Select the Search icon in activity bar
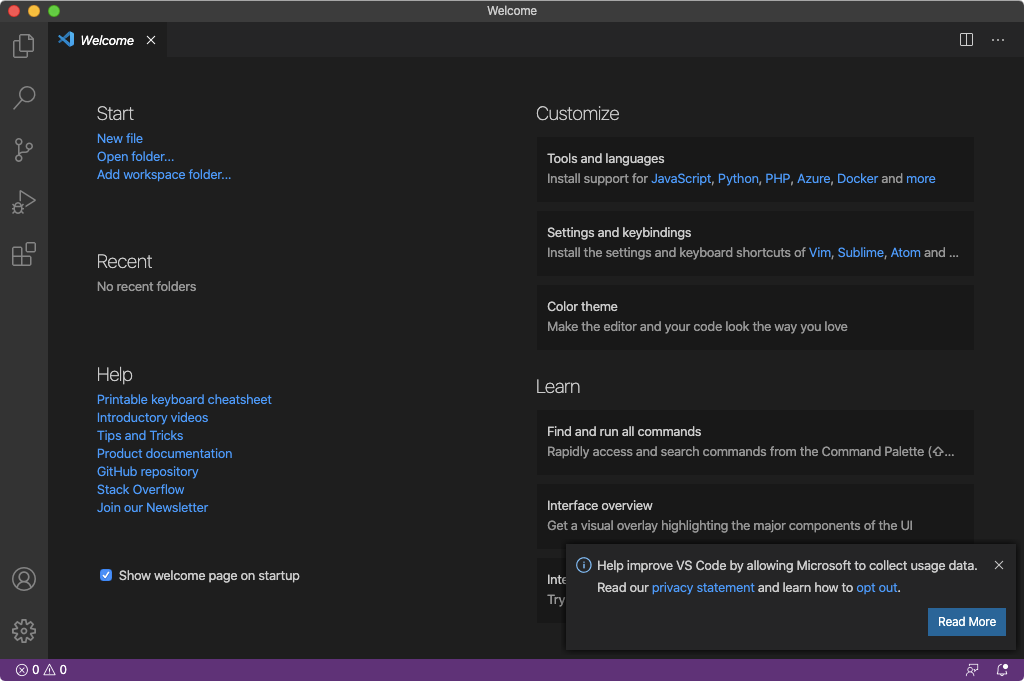The width and height of the screenshot is (1024, 681). 23,98
